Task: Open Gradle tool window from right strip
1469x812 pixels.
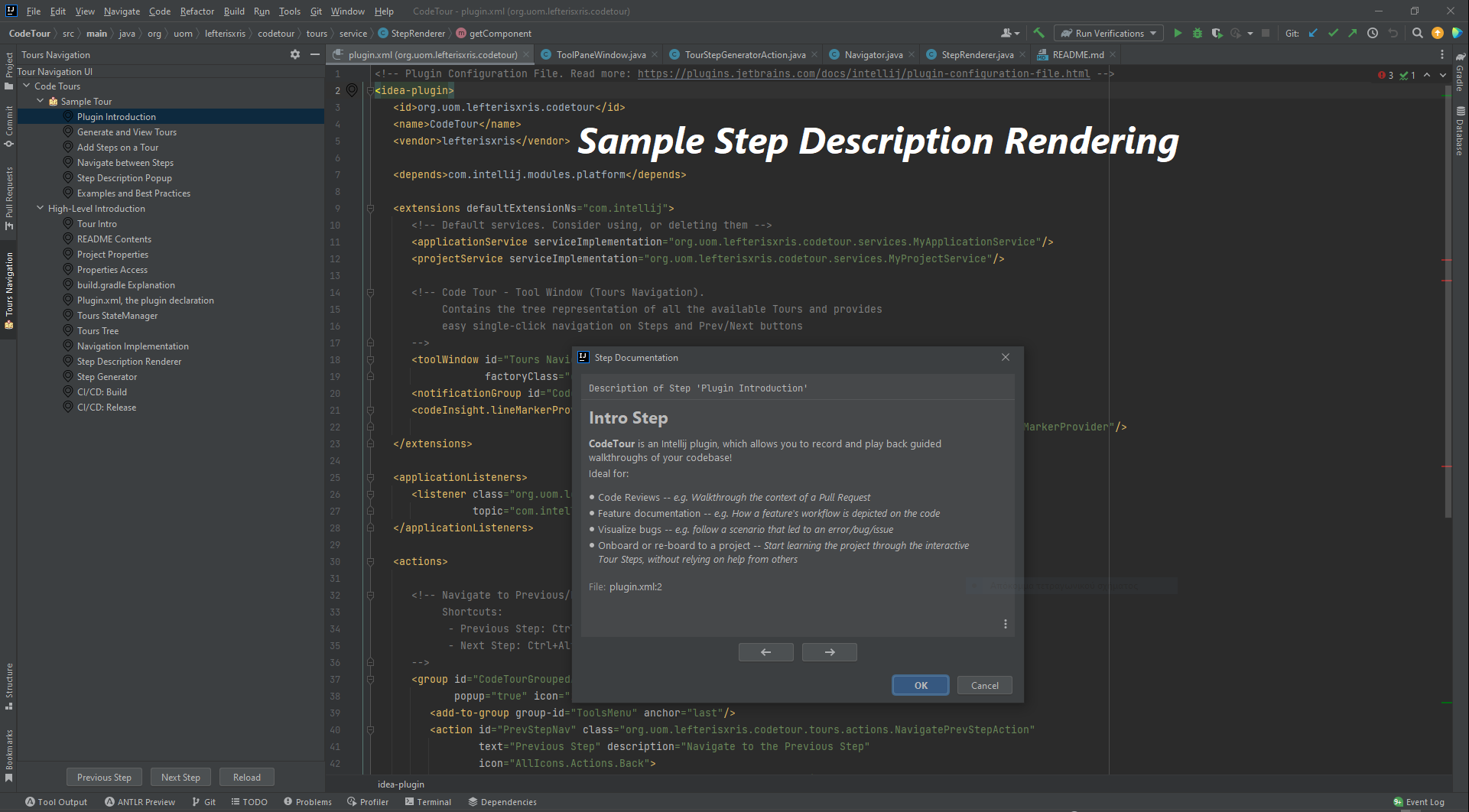Action: [1460, 72]
